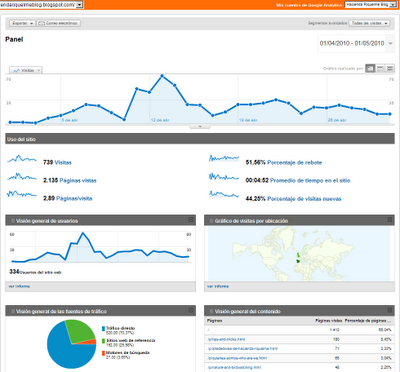Click the Páginas/visita sparkline thumbnail
This screenshot has width=400, height=372.
click(22, 194)
